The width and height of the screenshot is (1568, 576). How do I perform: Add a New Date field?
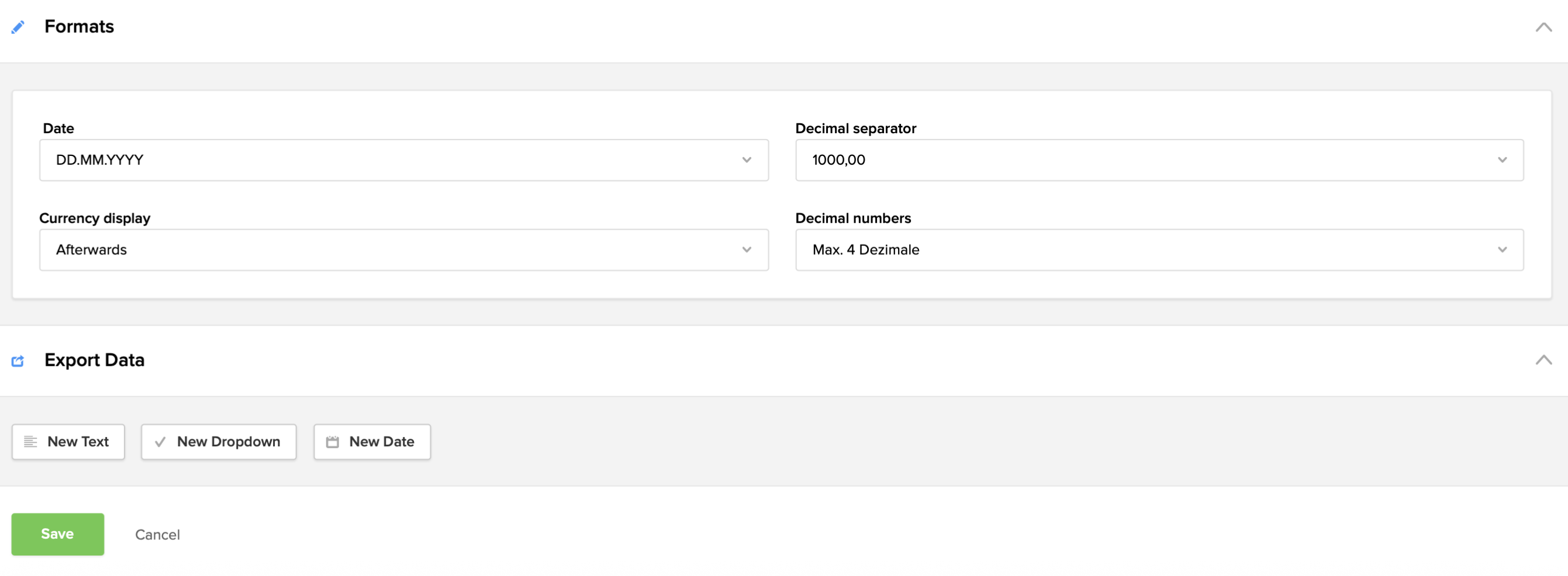point(372,442)
